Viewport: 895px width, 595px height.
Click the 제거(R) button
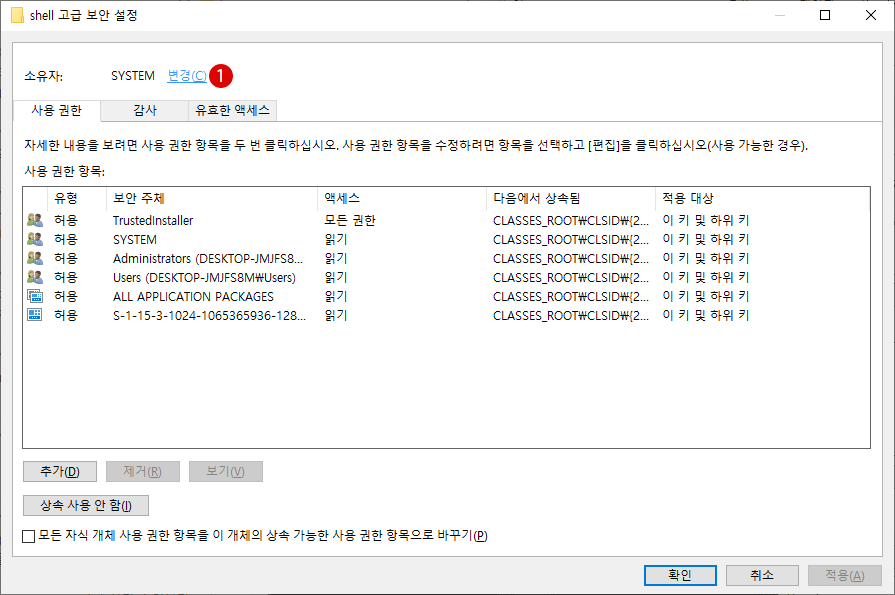tap(143, 472)
